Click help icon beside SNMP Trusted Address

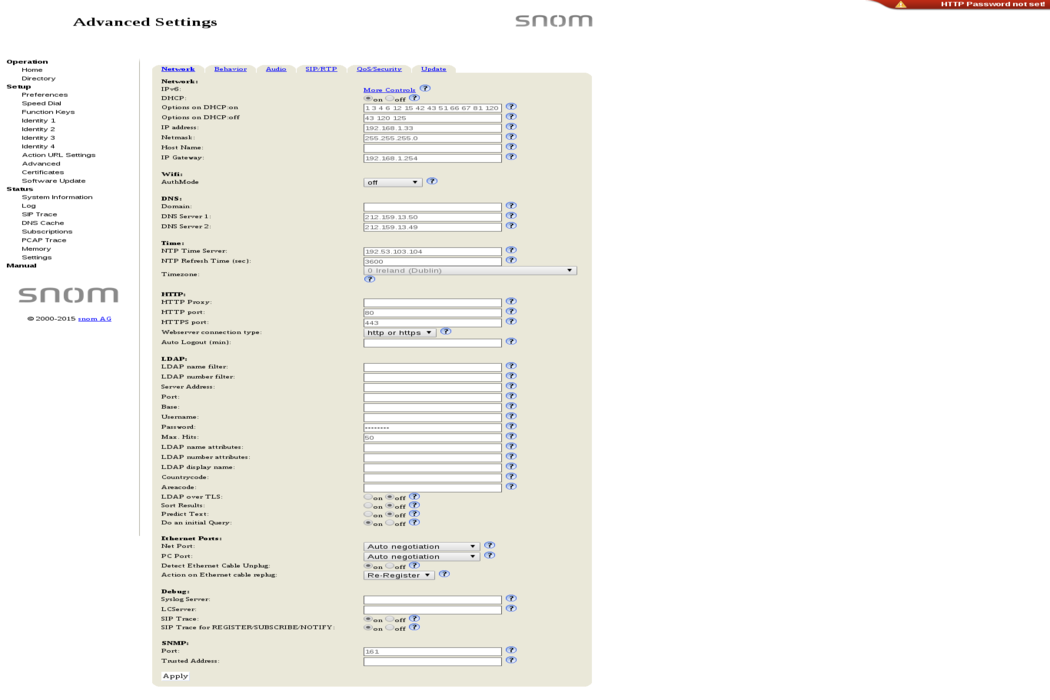pyautogui.click(x=511, y=660)
